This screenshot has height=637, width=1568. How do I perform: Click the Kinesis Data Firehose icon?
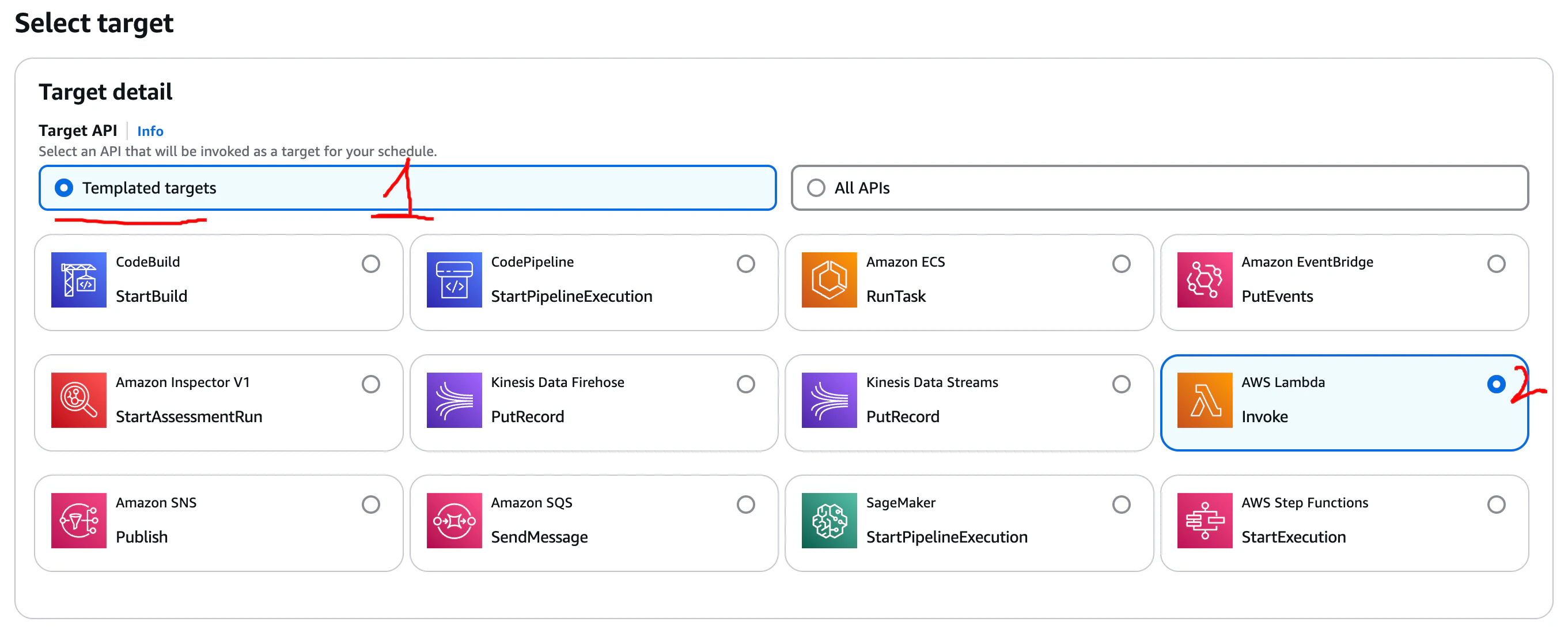pyautogui.click(x=454, y=400)
